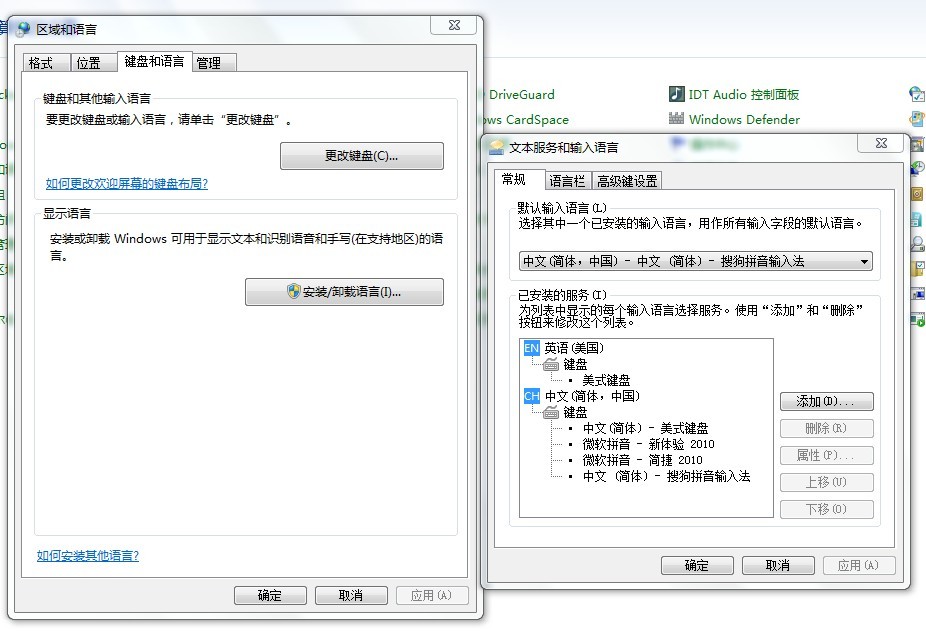The height and width of the screenshot is (634, 926).
Task: Select 中文 (简体) - 美式键盘 entry
Action: [645, 428]
